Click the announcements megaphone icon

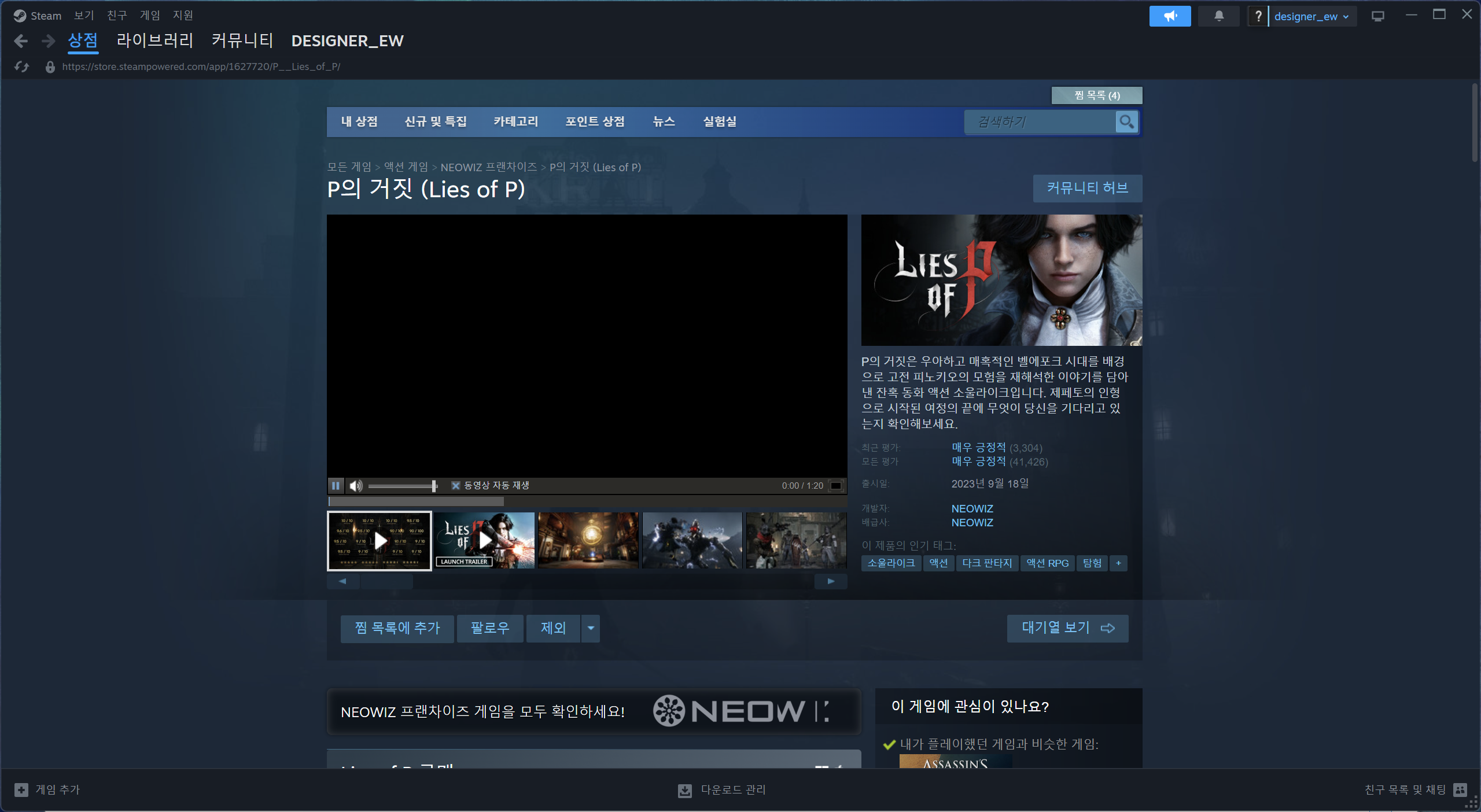(x=1170, y=16)
